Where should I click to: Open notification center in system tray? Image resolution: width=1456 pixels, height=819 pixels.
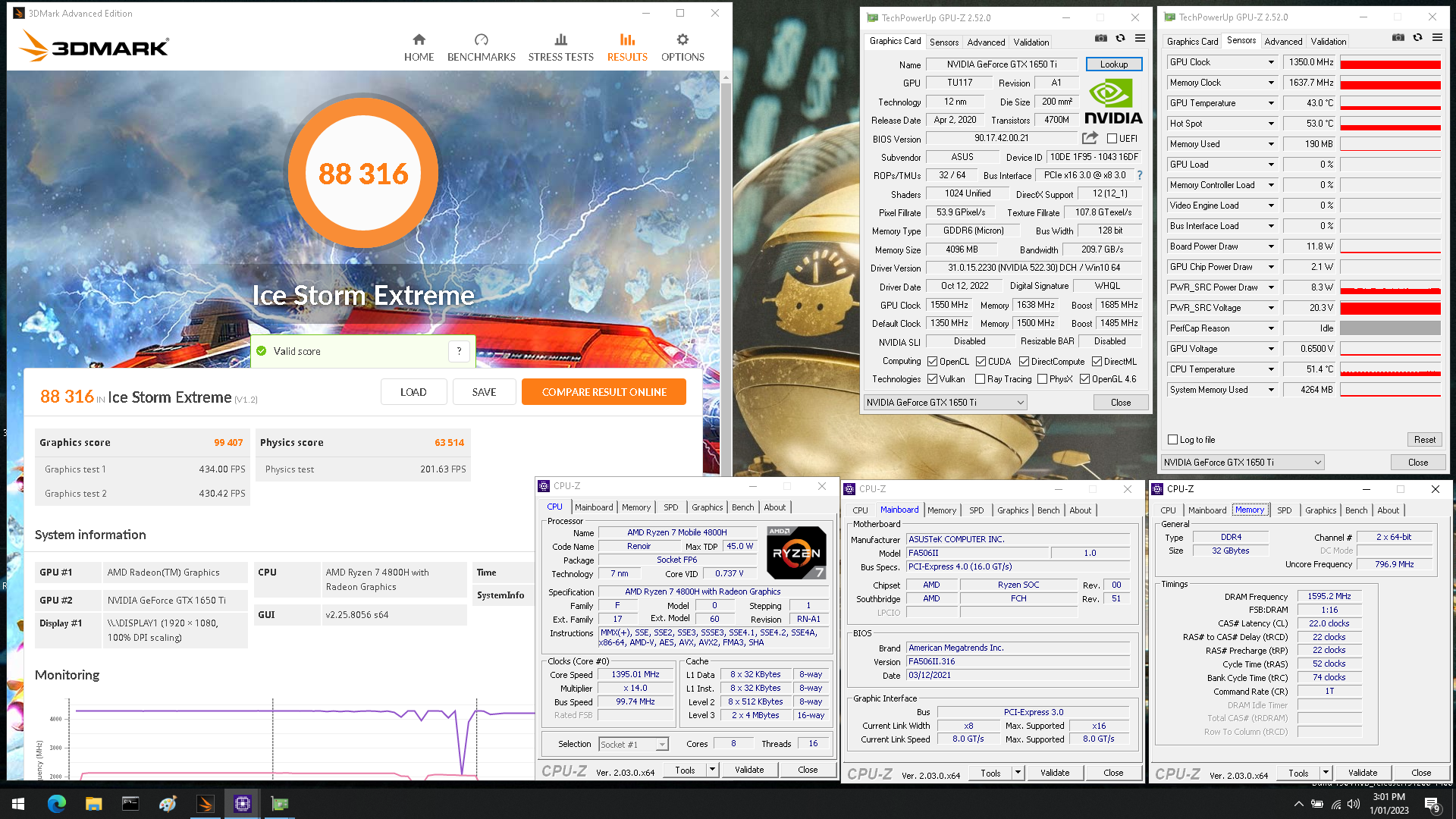pyautogui.click(x=1432, y=804)
